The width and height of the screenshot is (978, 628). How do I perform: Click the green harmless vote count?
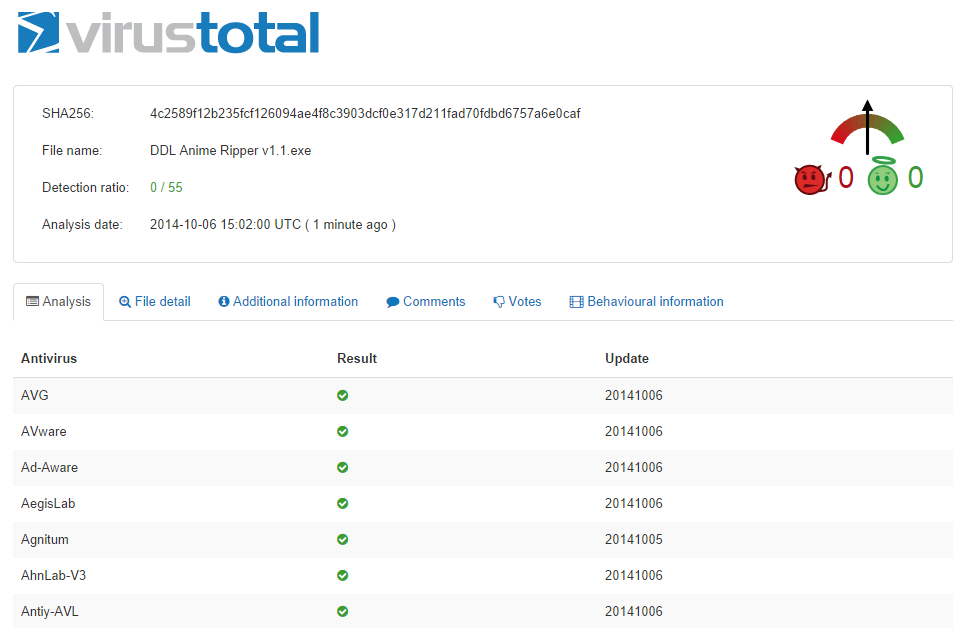[x=915, y=178]
